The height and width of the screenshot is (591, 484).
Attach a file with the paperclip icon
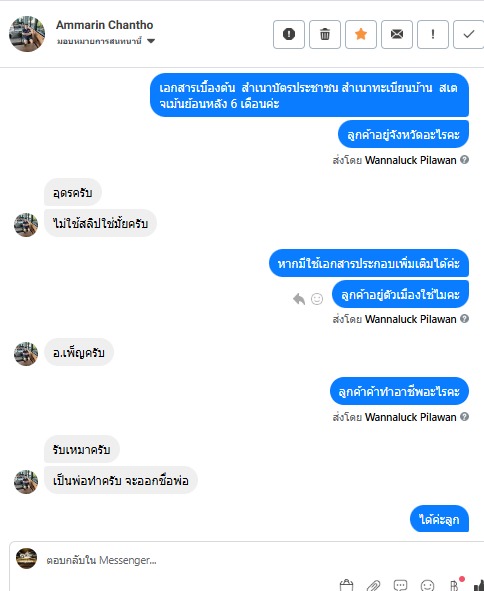click(x=373, y=585)
